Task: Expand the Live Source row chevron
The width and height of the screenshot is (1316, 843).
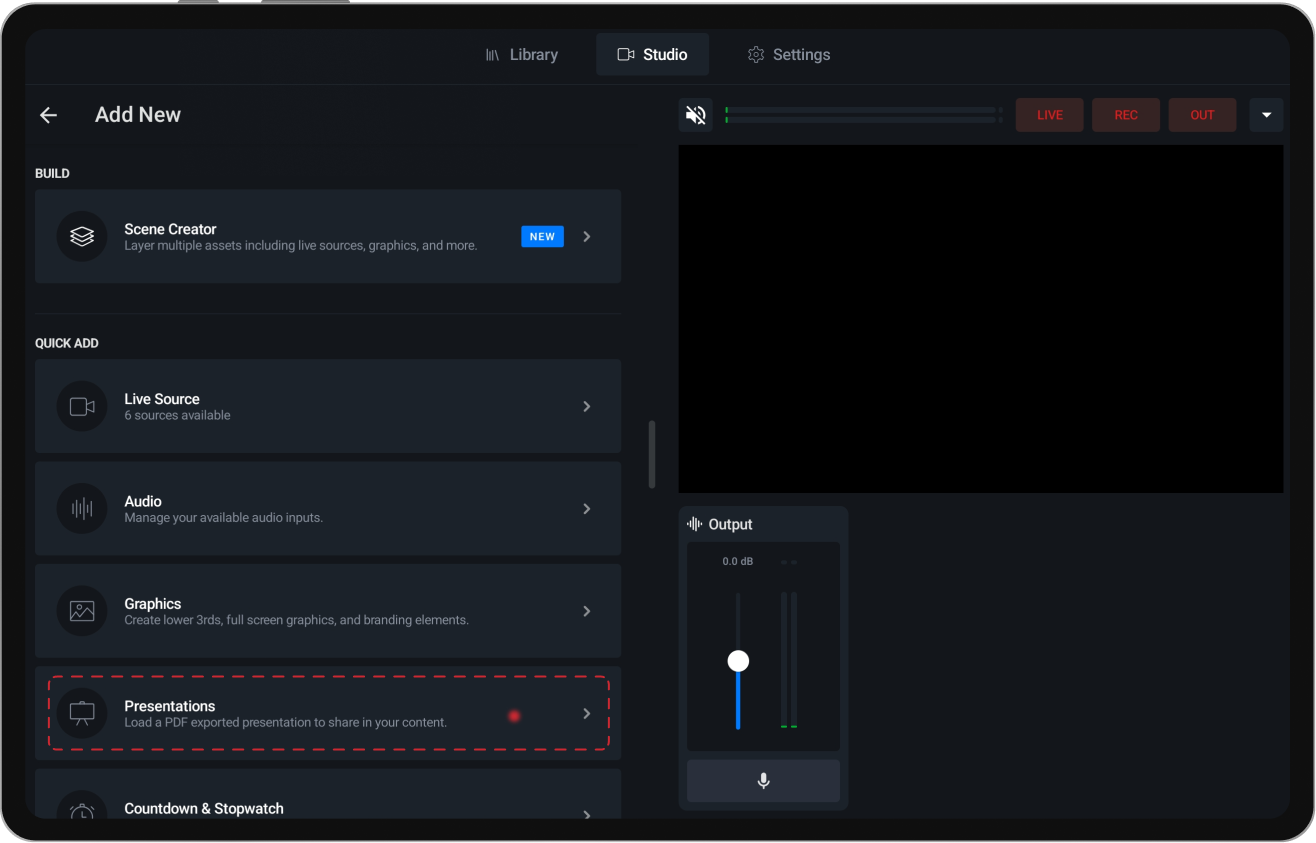Action: coord(586,406)
